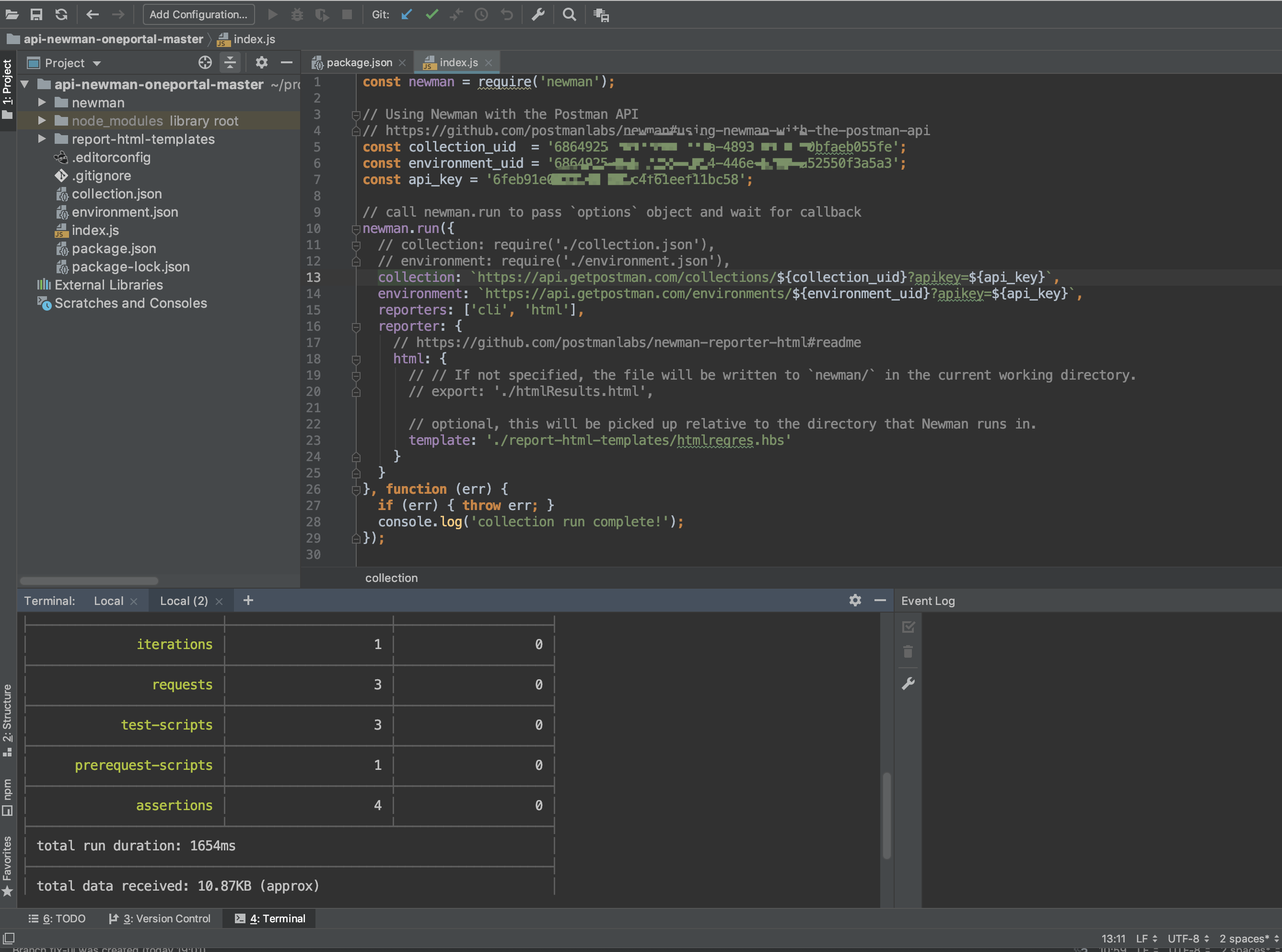Image resolution: width=1282 pixels, height=952 pixels.
Task: Open Git Show History clock icon
Action: (x=481, y=14)
